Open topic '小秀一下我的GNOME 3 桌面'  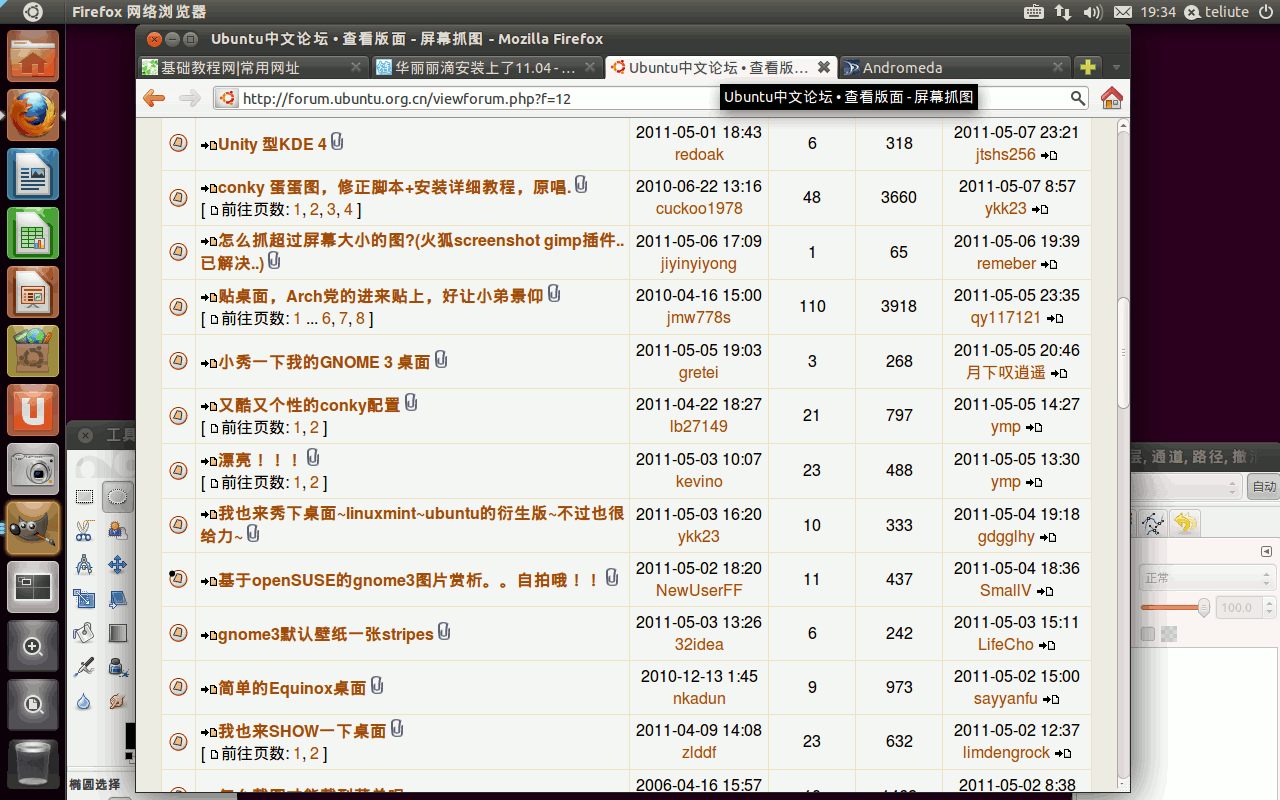(324, 362)
